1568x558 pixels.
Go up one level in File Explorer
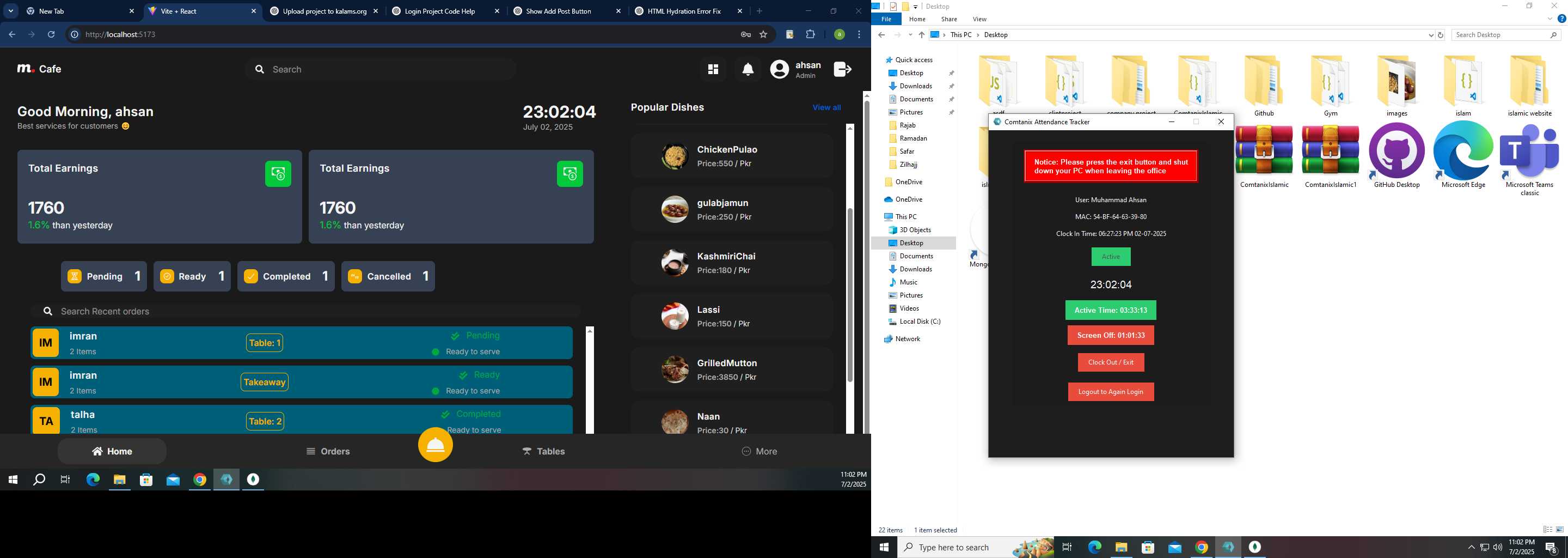(922, 35)
